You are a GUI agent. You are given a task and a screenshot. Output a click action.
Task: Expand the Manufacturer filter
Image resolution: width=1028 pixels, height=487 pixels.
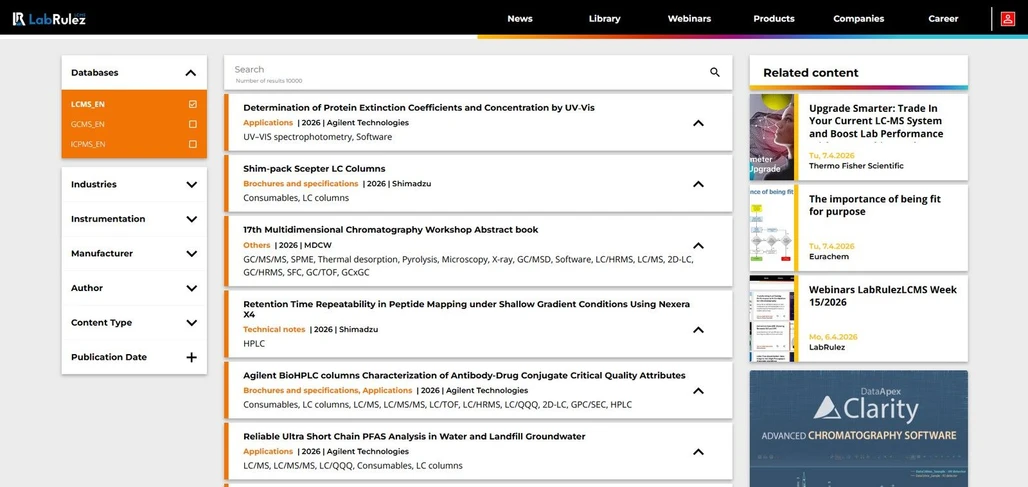pos(191,254)
